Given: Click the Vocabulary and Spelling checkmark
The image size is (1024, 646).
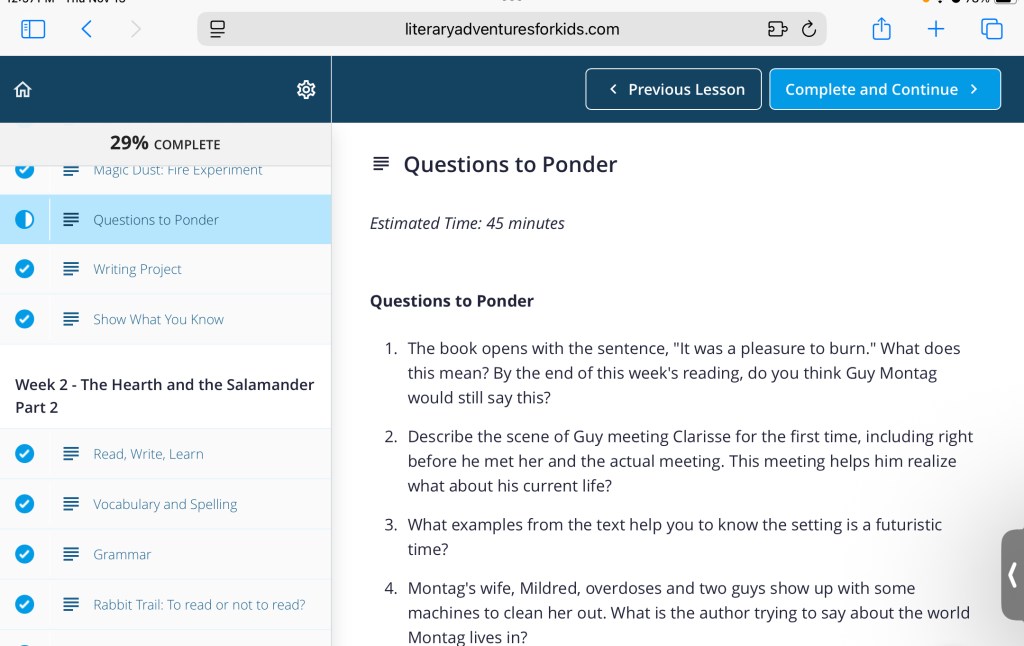Looking at the screenshot, I should 26,504.
